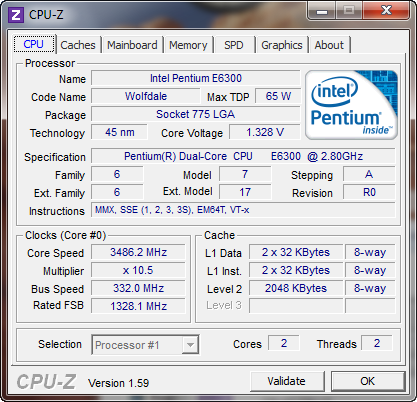Click the Multiplier value 'x 10.5'

tap(138, 270)
